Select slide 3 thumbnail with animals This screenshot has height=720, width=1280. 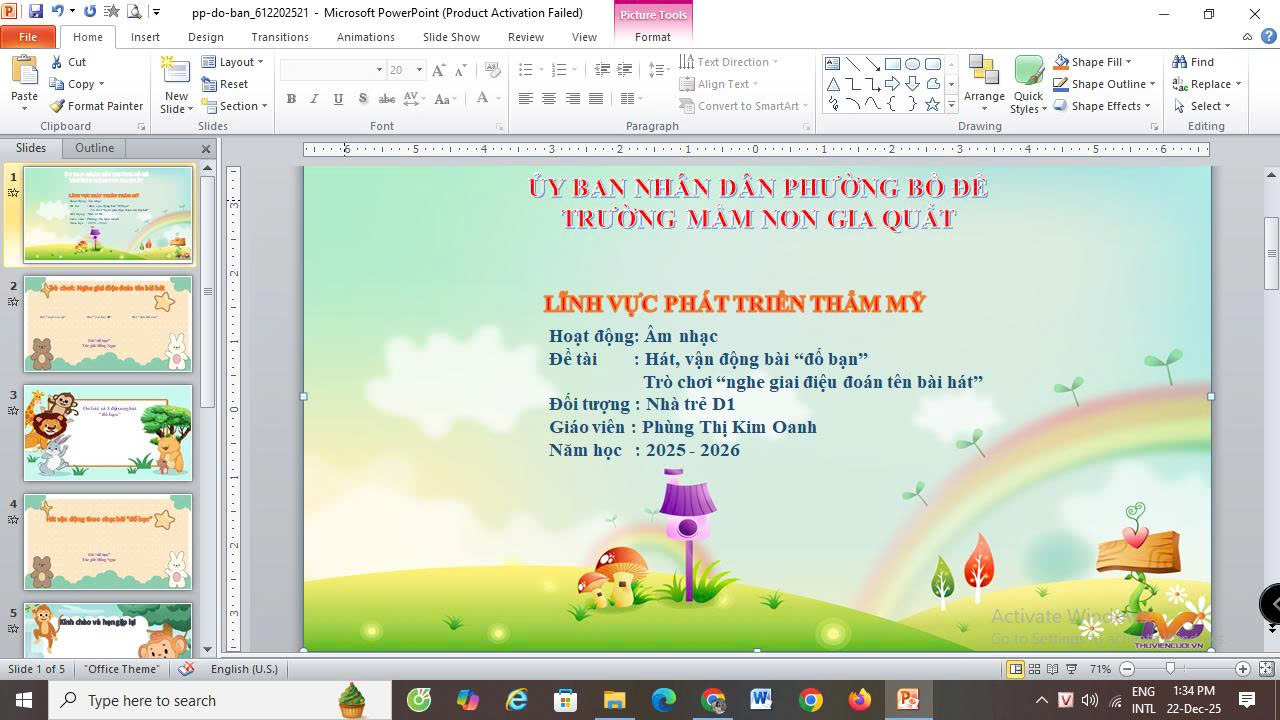108,433
